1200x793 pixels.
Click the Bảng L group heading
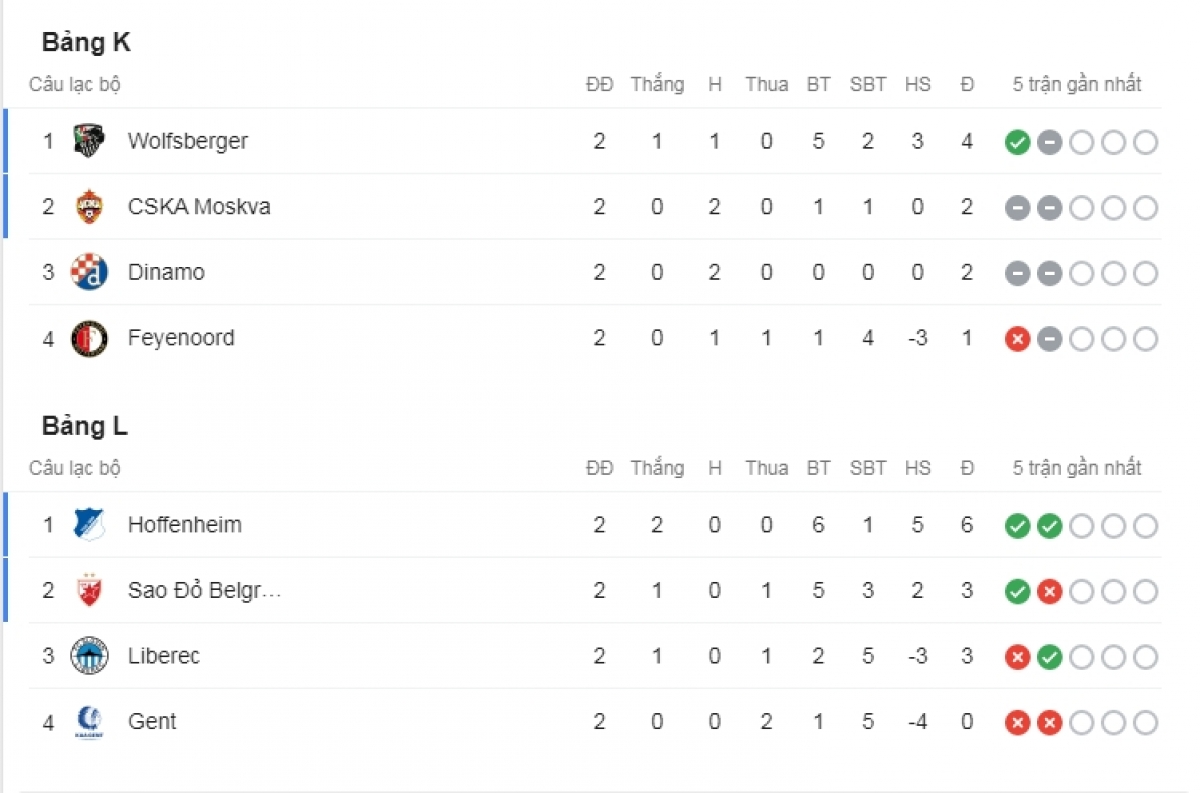85,427
